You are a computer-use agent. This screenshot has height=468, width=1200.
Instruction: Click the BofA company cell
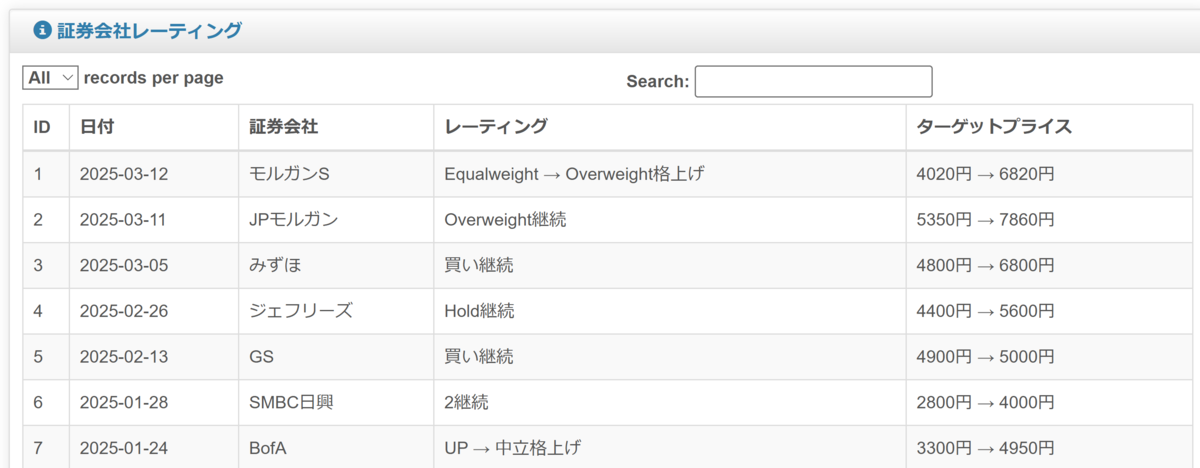pos(336,447)
